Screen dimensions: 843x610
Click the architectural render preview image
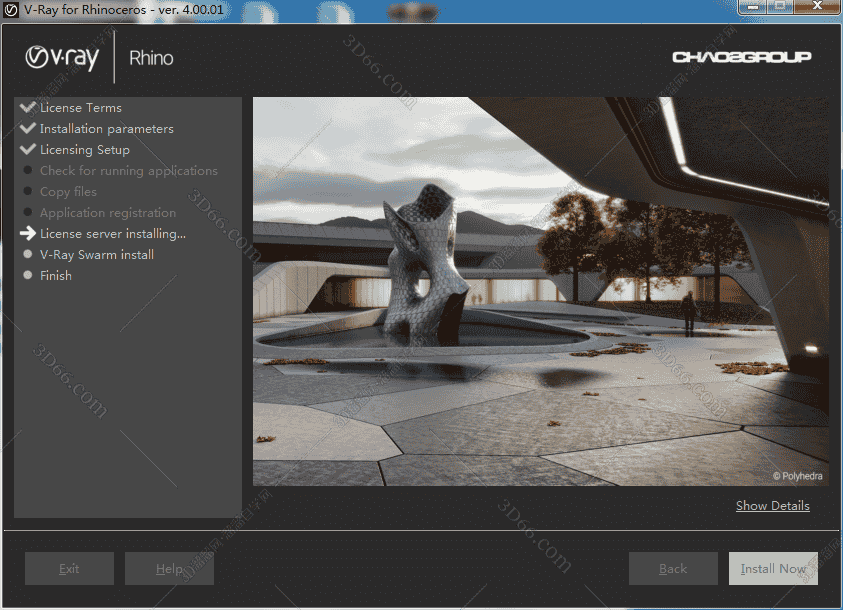click(x=540, y=290)
